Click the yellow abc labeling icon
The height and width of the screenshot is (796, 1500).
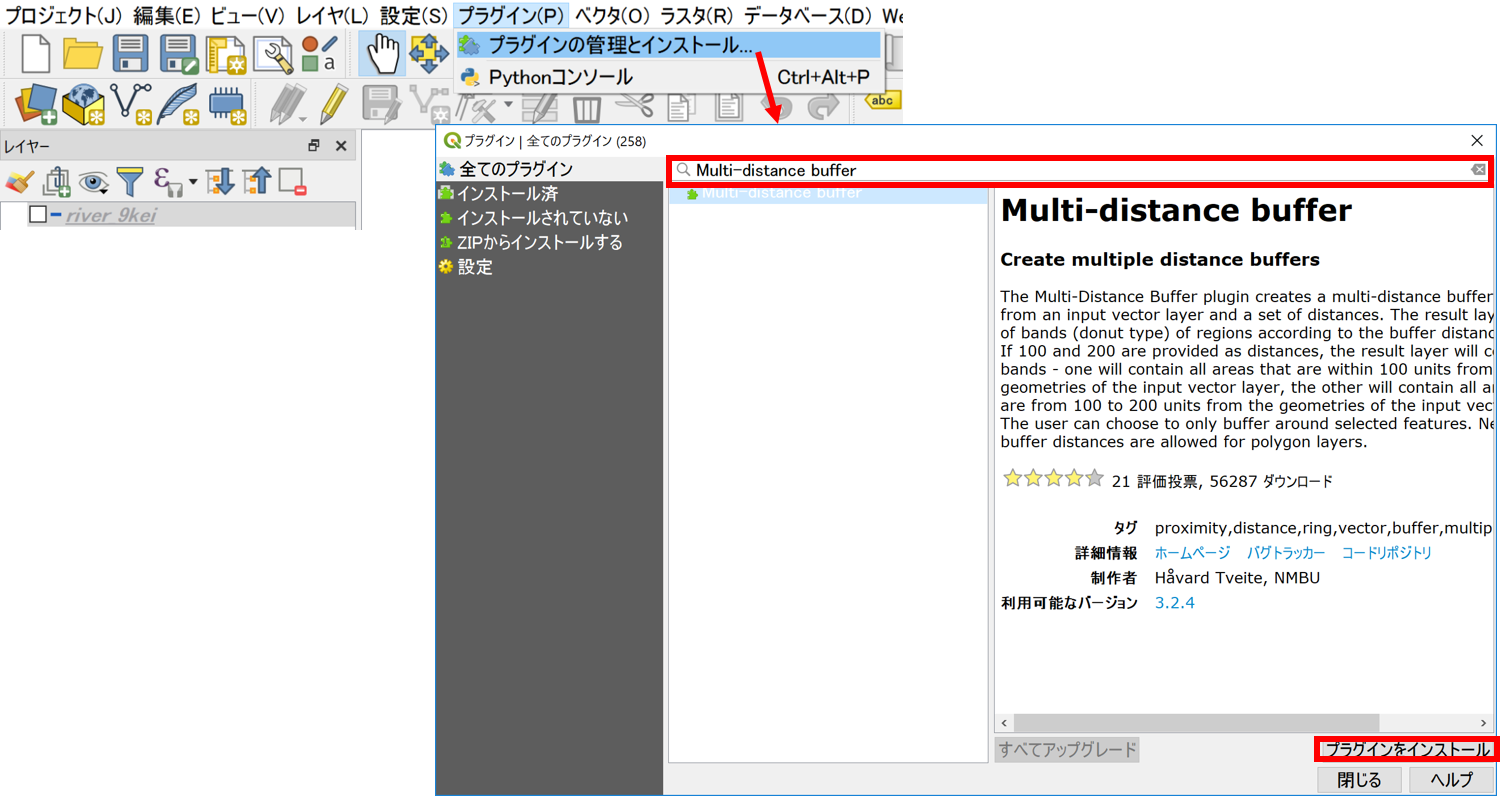883,100
